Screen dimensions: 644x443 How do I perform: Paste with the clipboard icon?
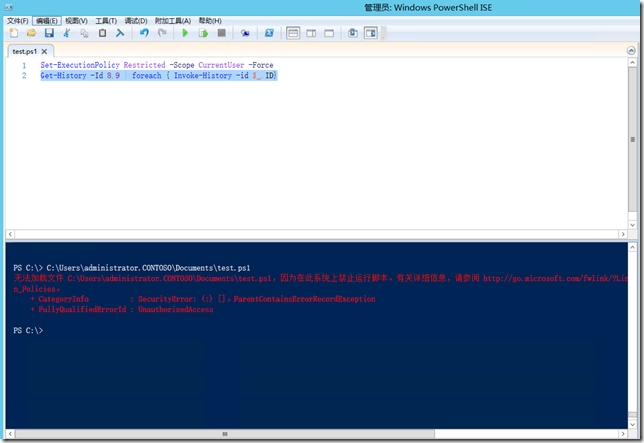[x=102, y=33]
